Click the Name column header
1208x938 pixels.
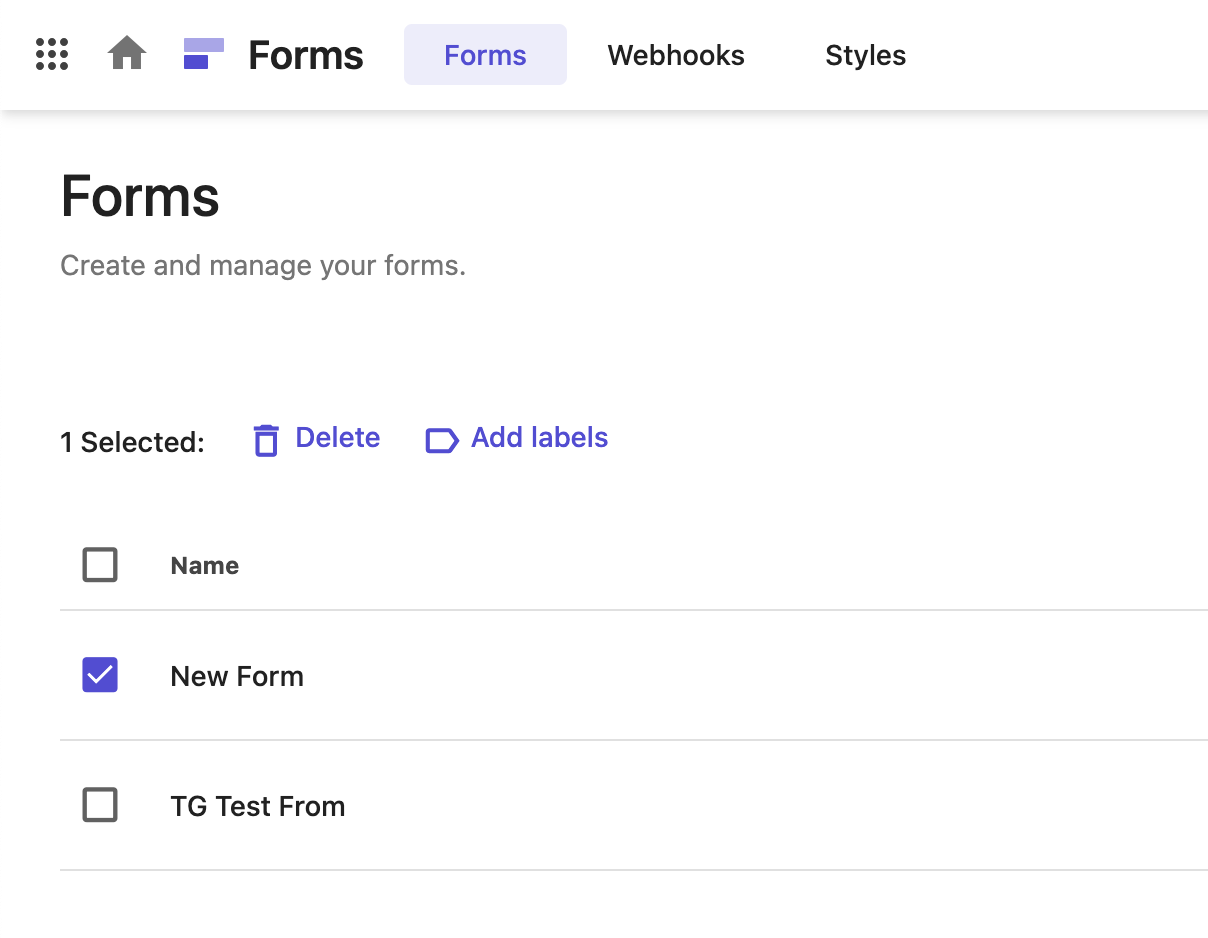coord(205,566)
